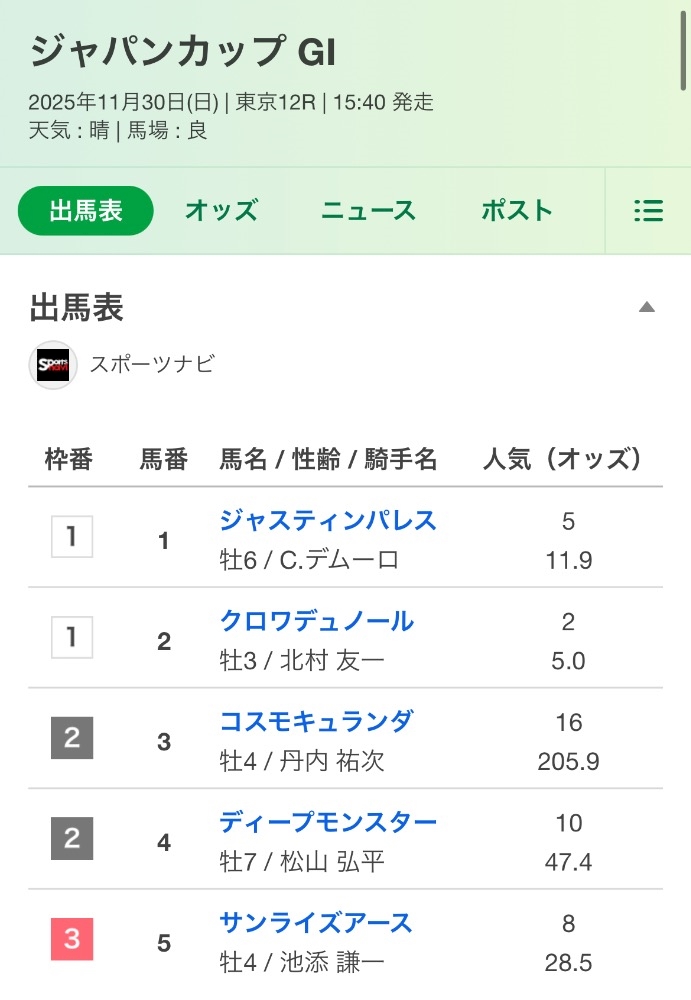Click the page scrollbar at top right
Viewport: 691px width, 1000px height.
coord(683,38)
